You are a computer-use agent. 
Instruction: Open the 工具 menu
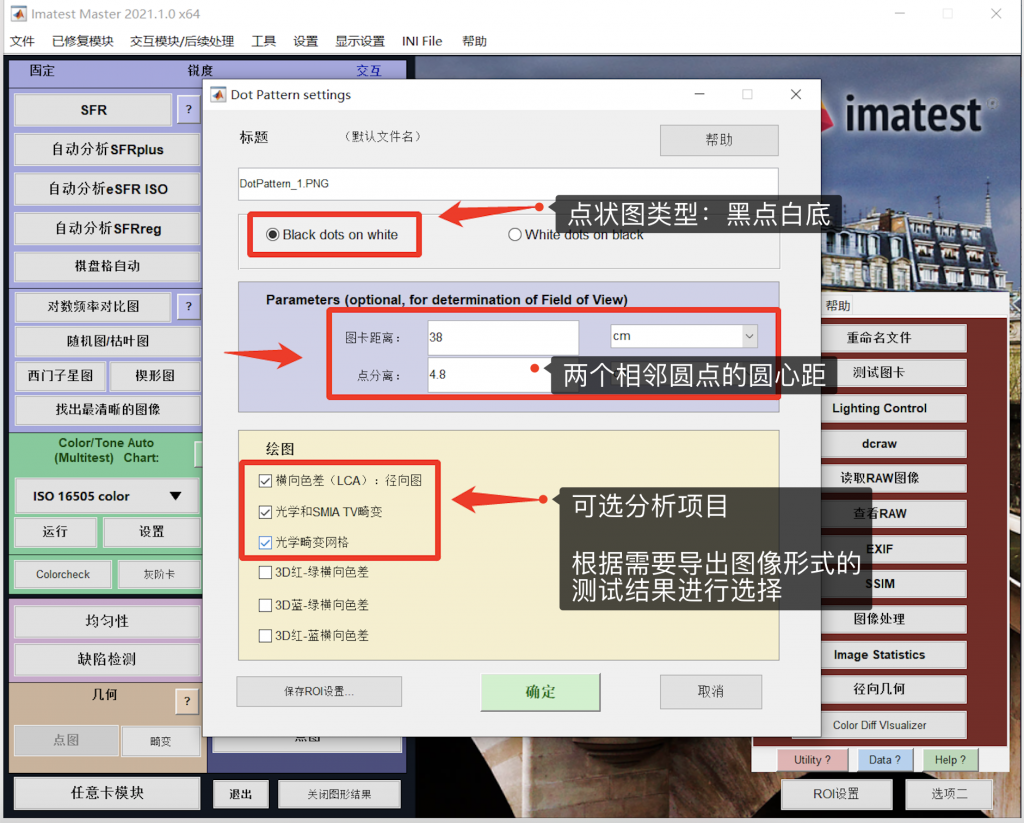[x=263, y=41]
